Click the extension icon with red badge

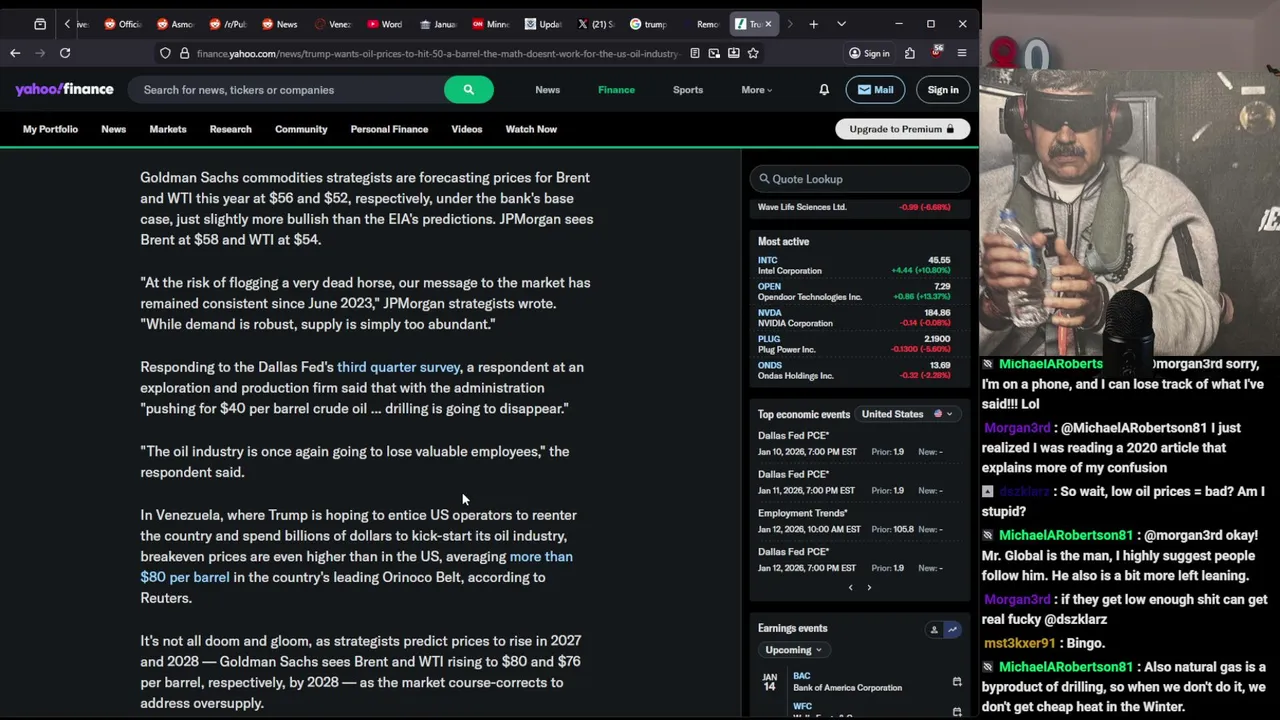pyautogui.click(x=937, y=52)
